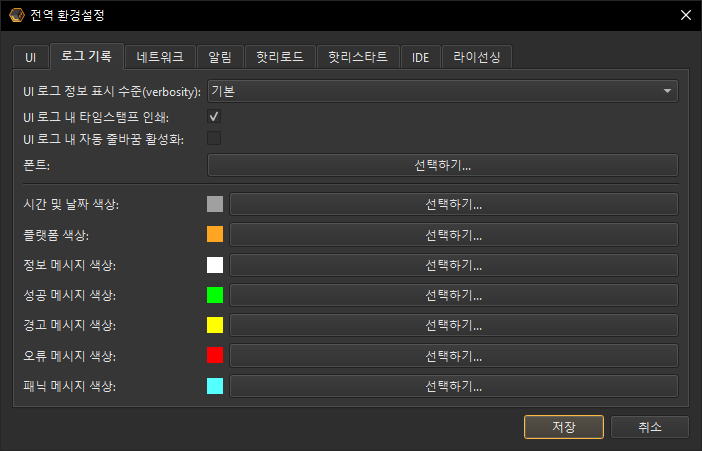Uncheck the UI 로그 내 타임스탬프 인쇄 checkbox

point(214,116)
